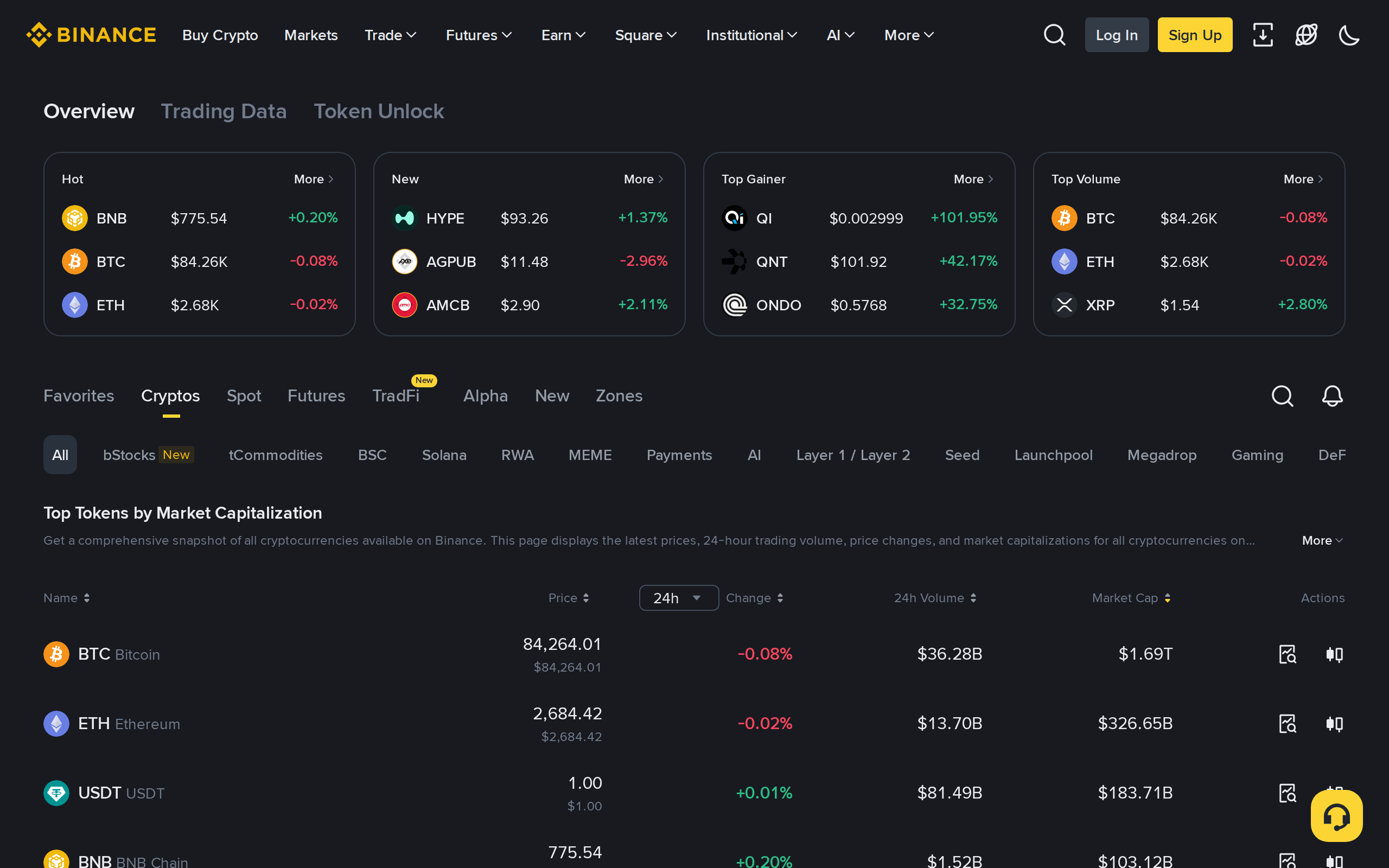The width and height of the screenshot is (1389, 868).
Task: Switch to Trading Data tab
Action: (x=224, y=111)
